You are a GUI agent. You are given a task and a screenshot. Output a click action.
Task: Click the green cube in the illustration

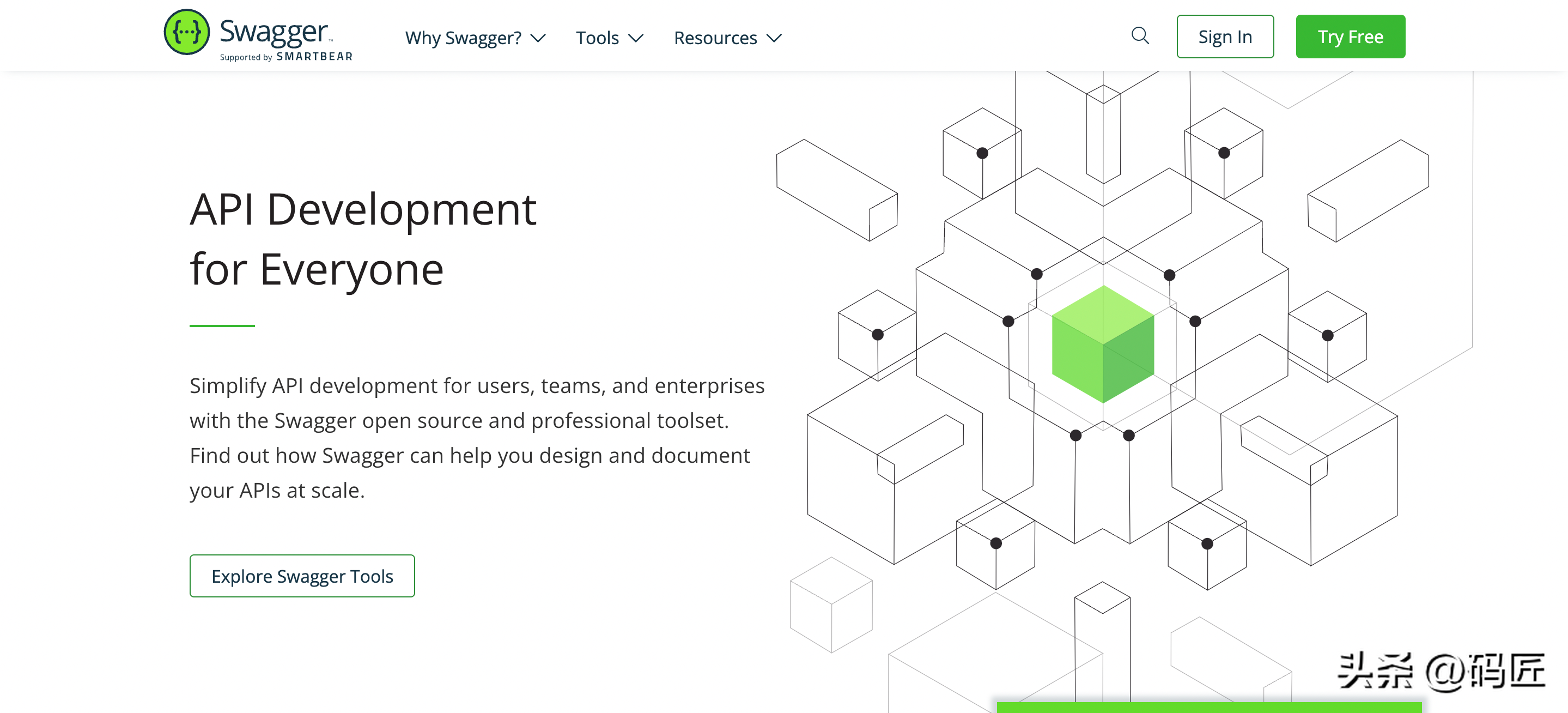pyautogui.click(x=1103, y=344)
